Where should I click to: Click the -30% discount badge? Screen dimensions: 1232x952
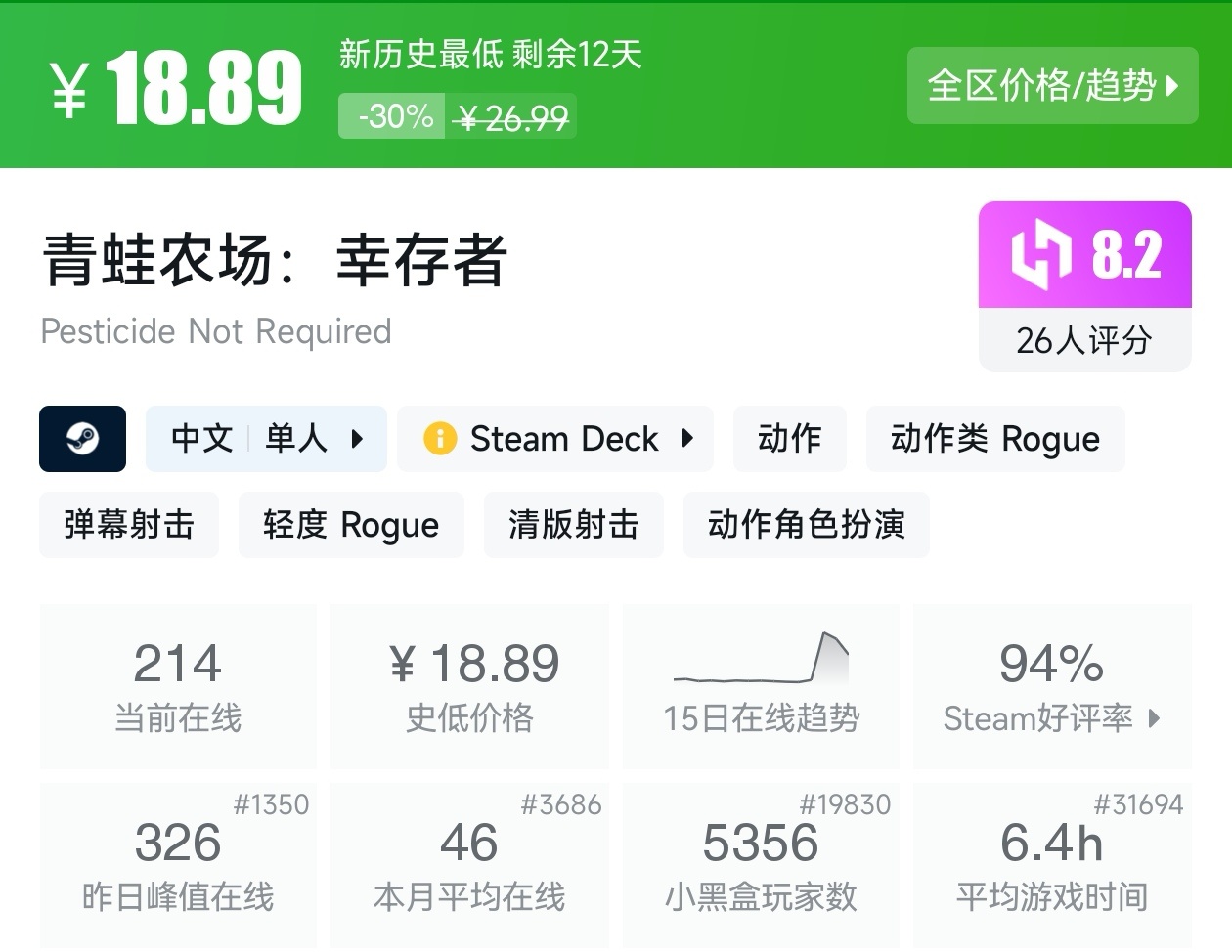[390, 115]
